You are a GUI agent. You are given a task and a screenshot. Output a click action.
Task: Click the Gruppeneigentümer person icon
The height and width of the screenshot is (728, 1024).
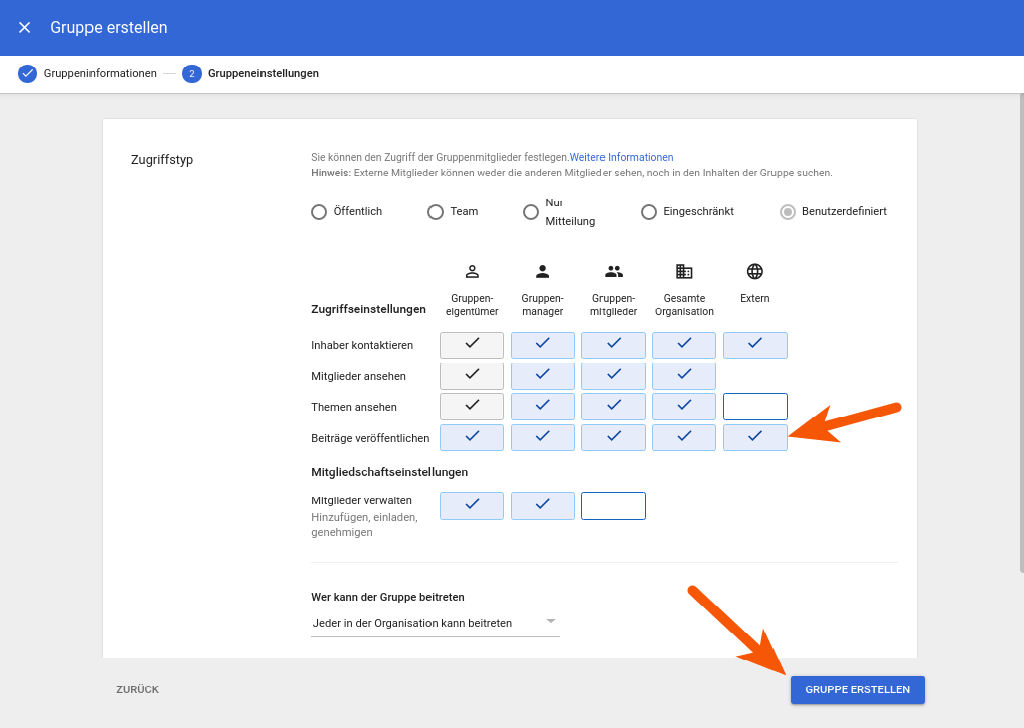coord(471,270)
